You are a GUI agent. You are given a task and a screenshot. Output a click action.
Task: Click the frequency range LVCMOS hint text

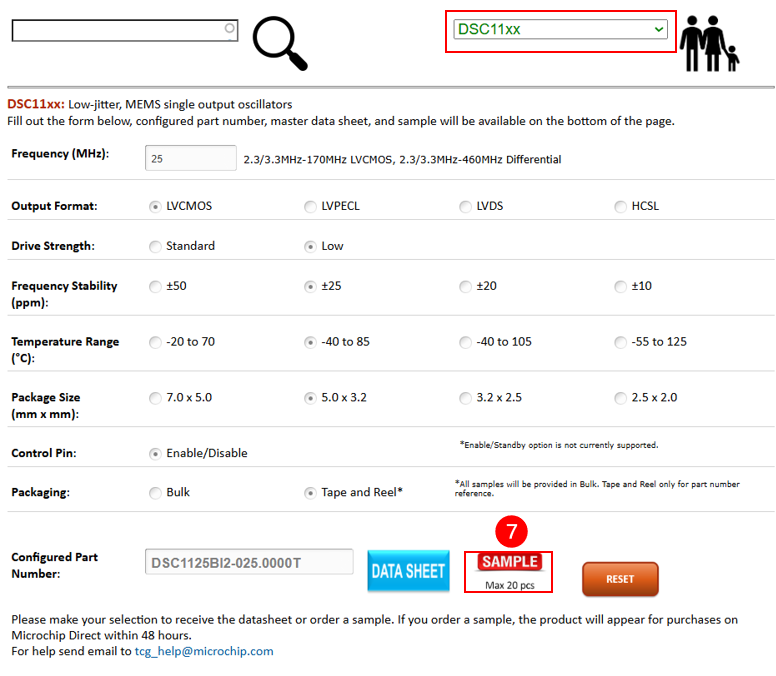[402, 159]
